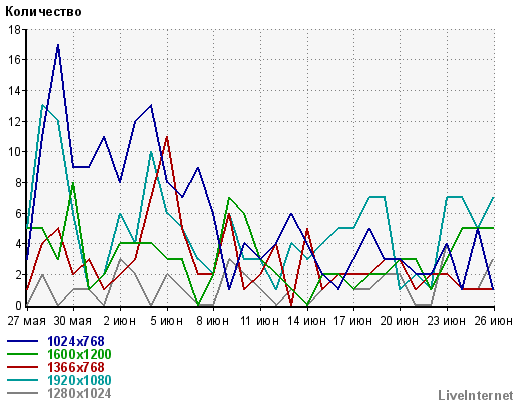
Task: Click the 18 value on y-axis
Action: 14,30
